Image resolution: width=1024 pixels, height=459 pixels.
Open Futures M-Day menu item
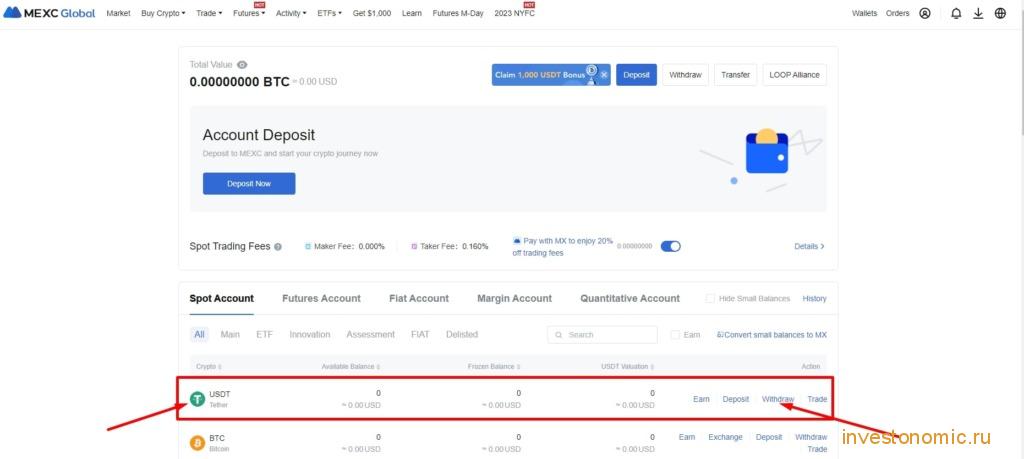coord(458,13)
